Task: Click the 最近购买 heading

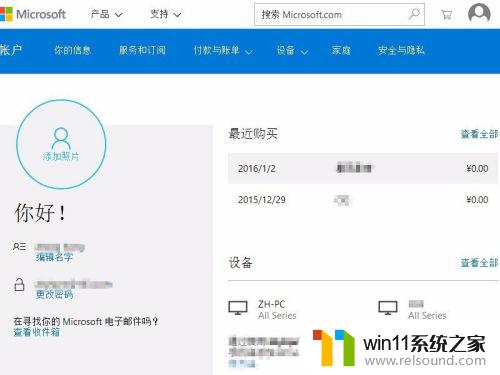Action: (253, 134)
